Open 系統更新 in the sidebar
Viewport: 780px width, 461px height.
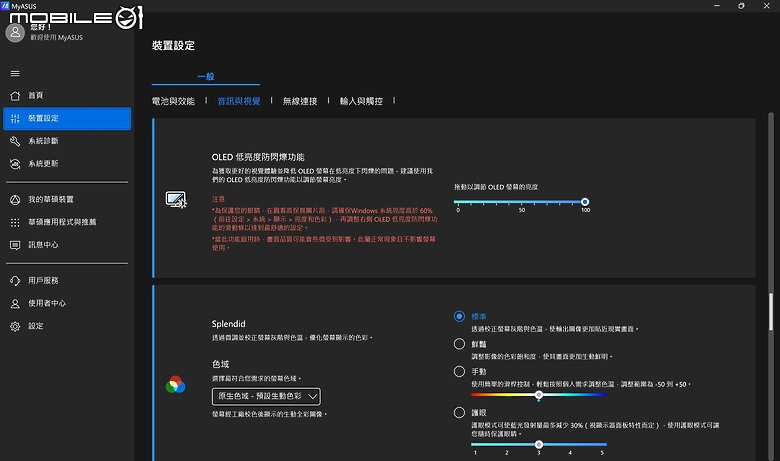tap(67, 164)
